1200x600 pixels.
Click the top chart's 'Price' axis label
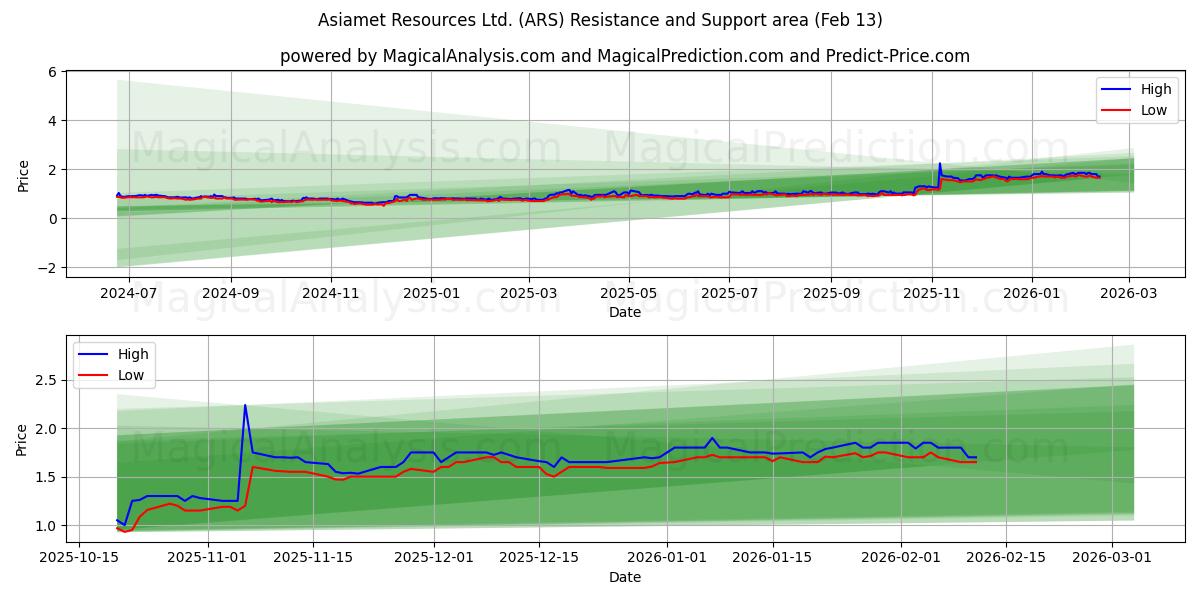point(24,174)
